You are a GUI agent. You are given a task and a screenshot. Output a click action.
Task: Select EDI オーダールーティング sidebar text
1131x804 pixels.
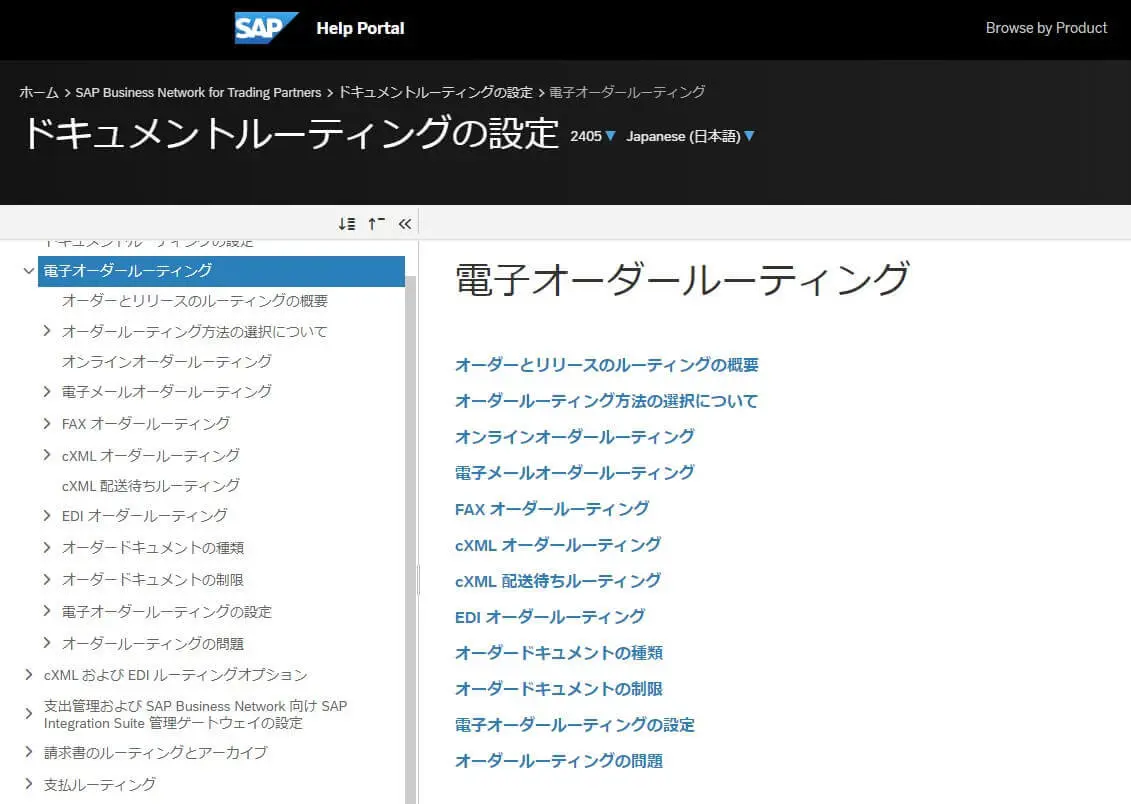pyautogui.click(x=144, y=516)
